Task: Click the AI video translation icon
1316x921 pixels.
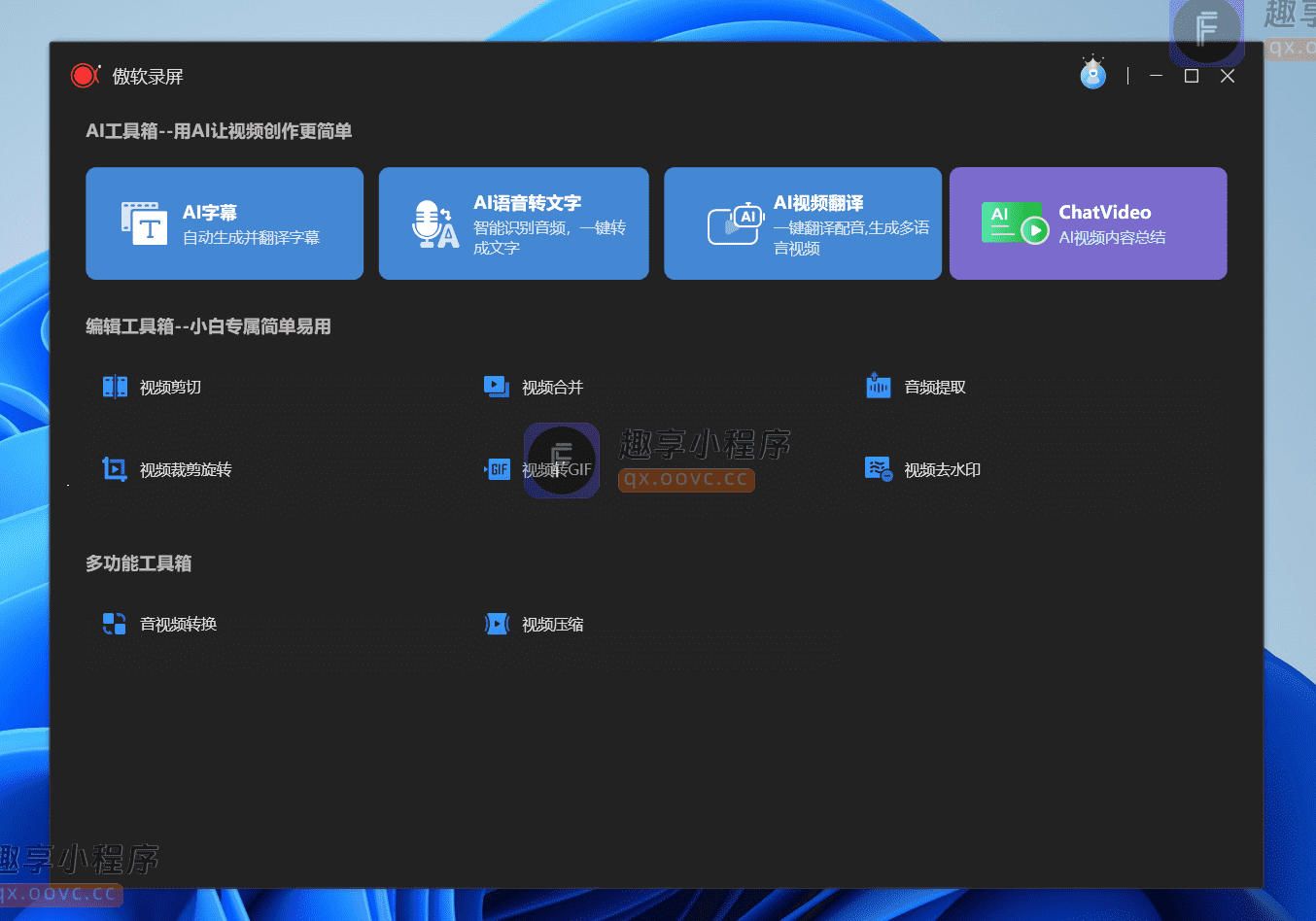Action: pyautogui.click(x=736, y=224)
